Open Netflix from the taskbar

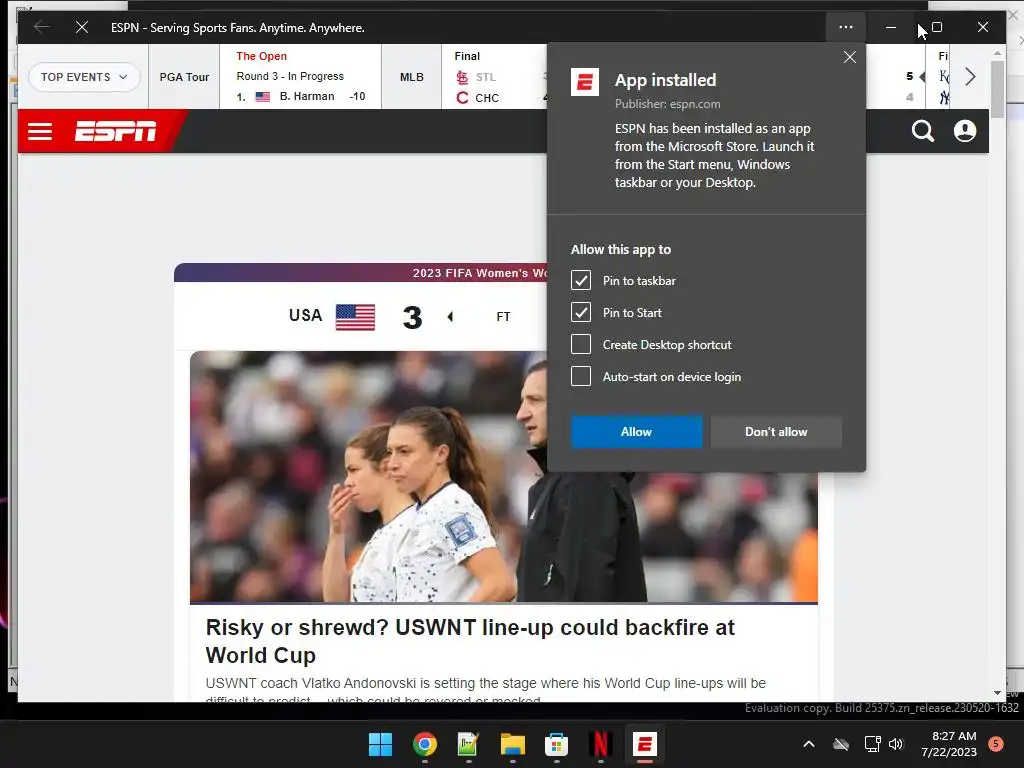click(600, 744)
